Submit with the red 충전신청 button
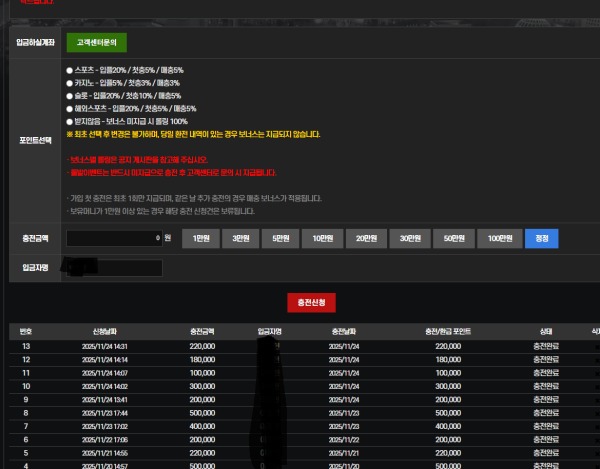Viewport: 600px width, 469px height. [311, 302]
